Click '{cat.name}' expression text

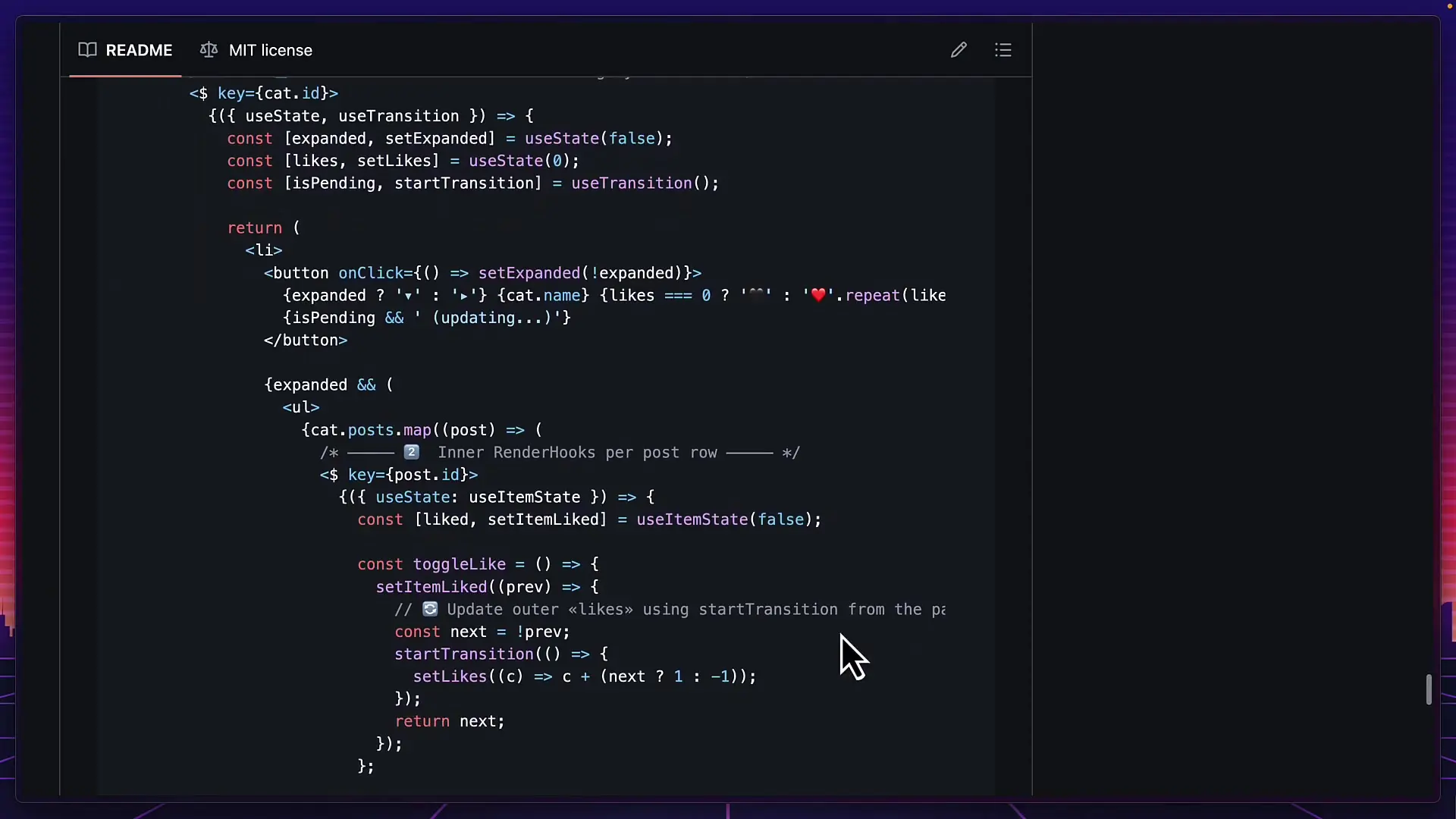click(x=544, y=296)
